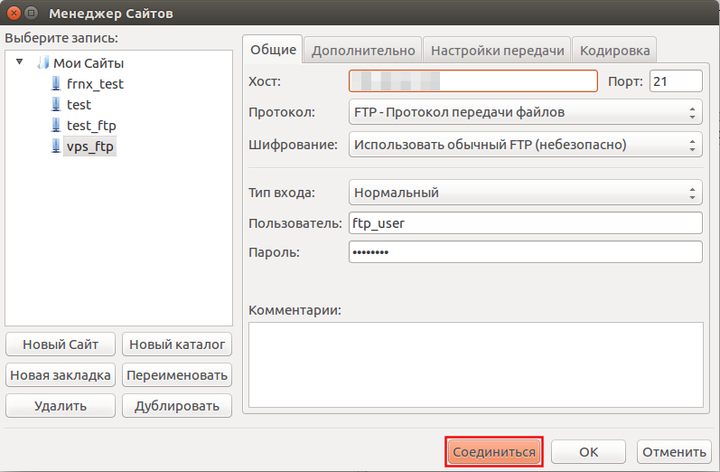Click the server icon beside test entry

(56, 104)
